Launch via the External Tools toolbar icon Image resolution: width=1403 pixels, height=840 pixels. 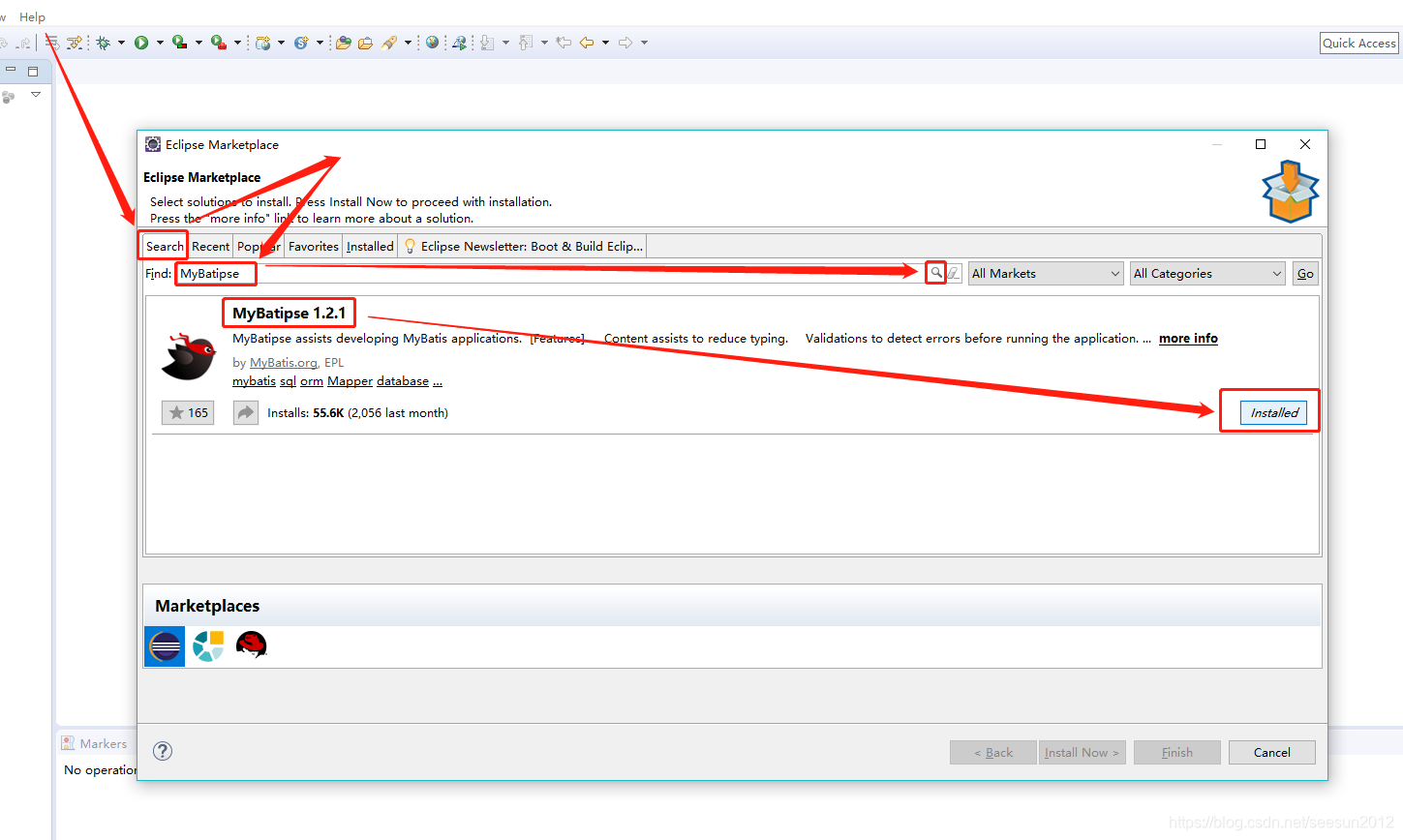pos(217,42)
